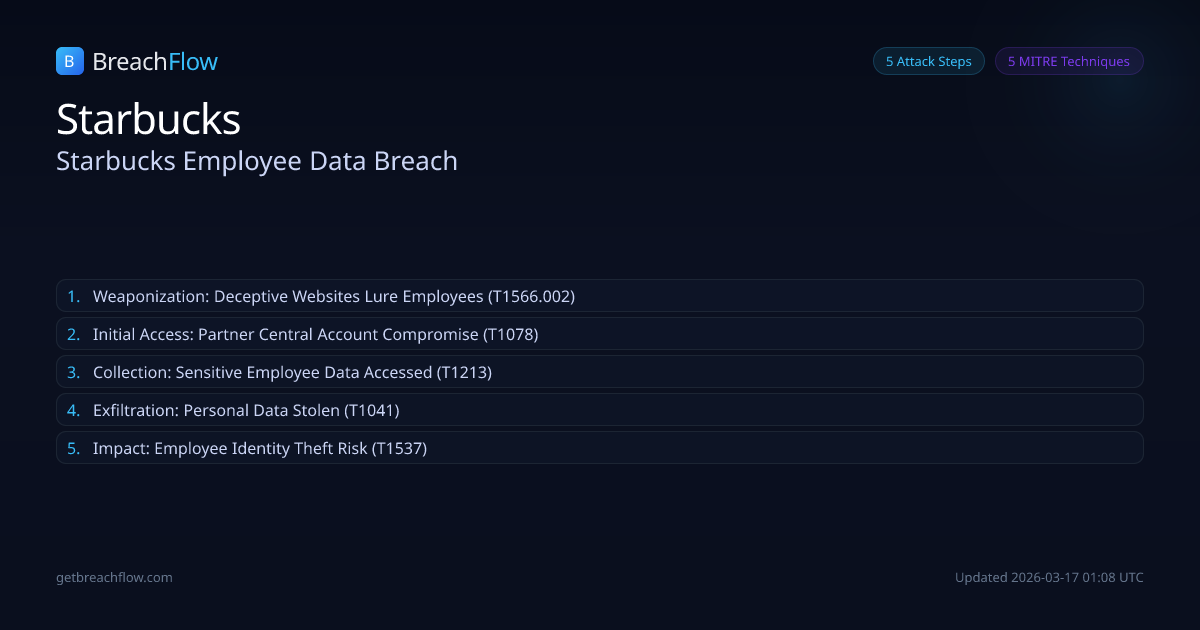1200x630 pixels.
Task: Click the Starbucks company heading
Action: (x=148, y=119)
